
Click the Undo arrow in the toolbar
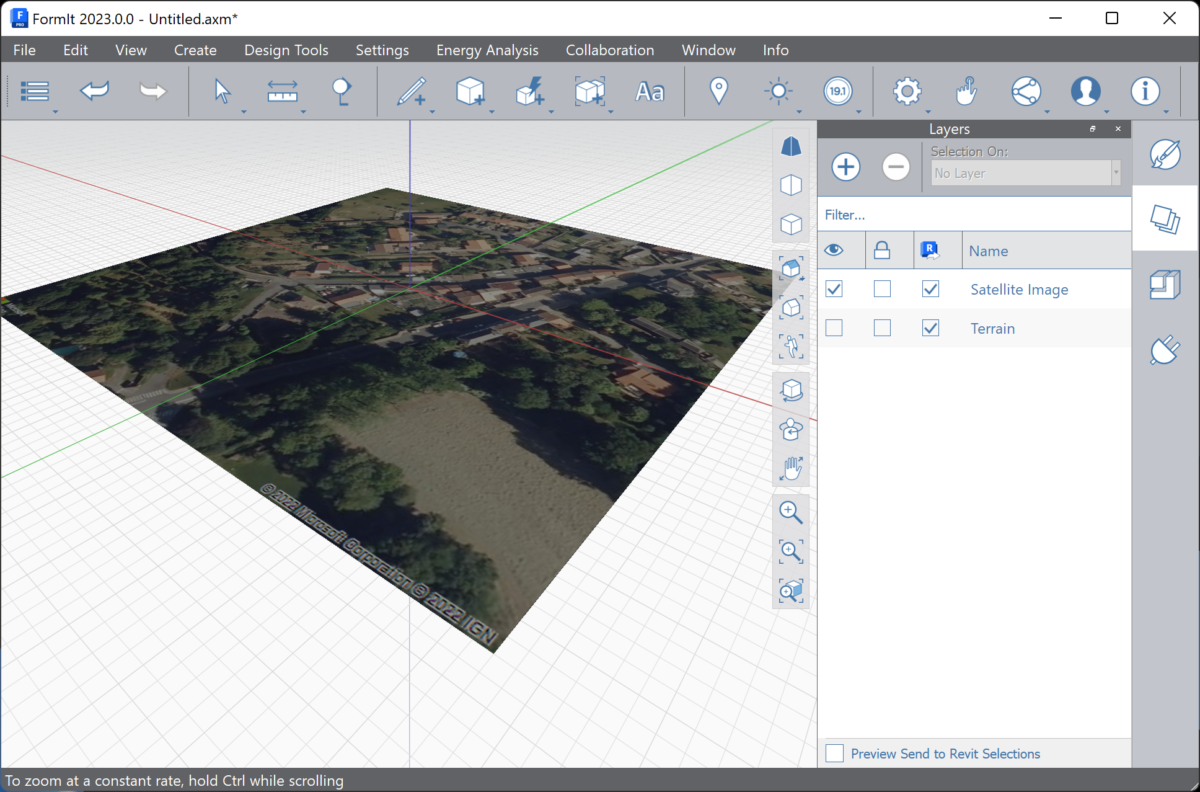click(x=94, y=92)
